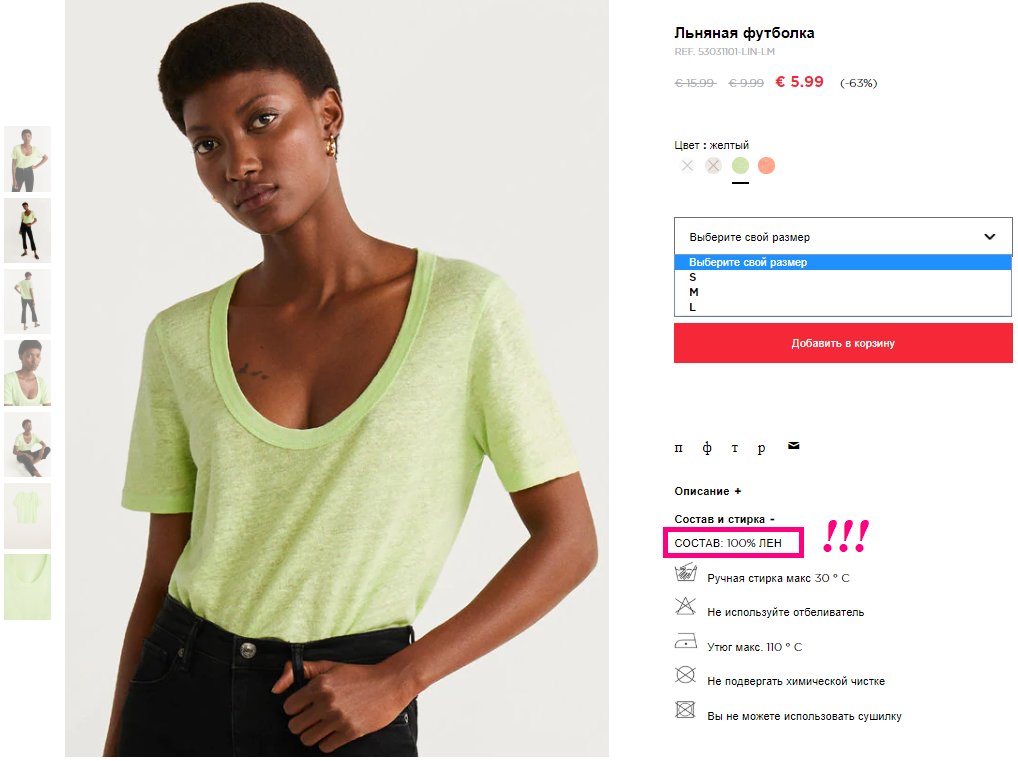Screen dimensions: 1018x761
Task: Choose size S from the list
Action: 843,277
